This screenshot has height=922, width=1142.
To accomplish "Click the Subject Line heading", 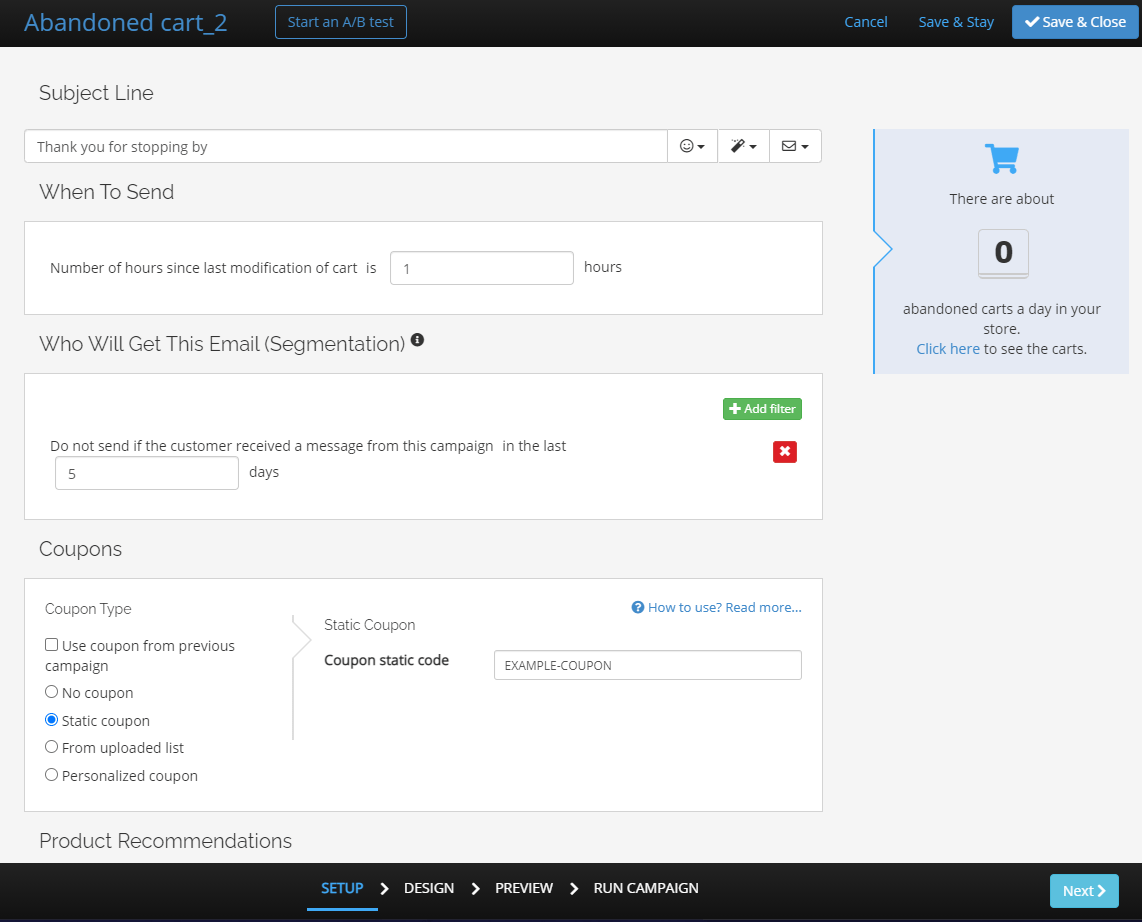I will tap(96, 92).
